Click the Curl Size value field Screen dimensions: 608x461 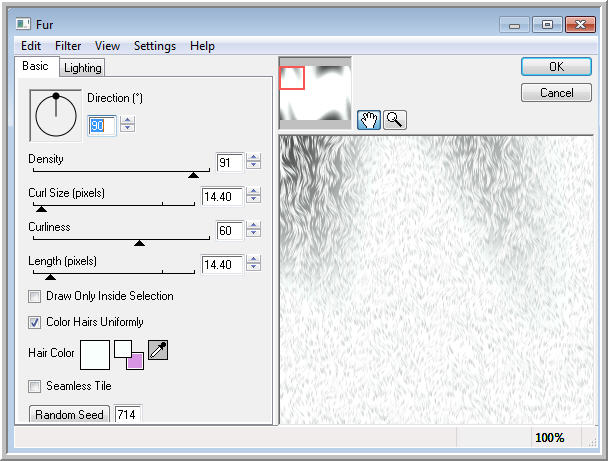tap(222, 197)
